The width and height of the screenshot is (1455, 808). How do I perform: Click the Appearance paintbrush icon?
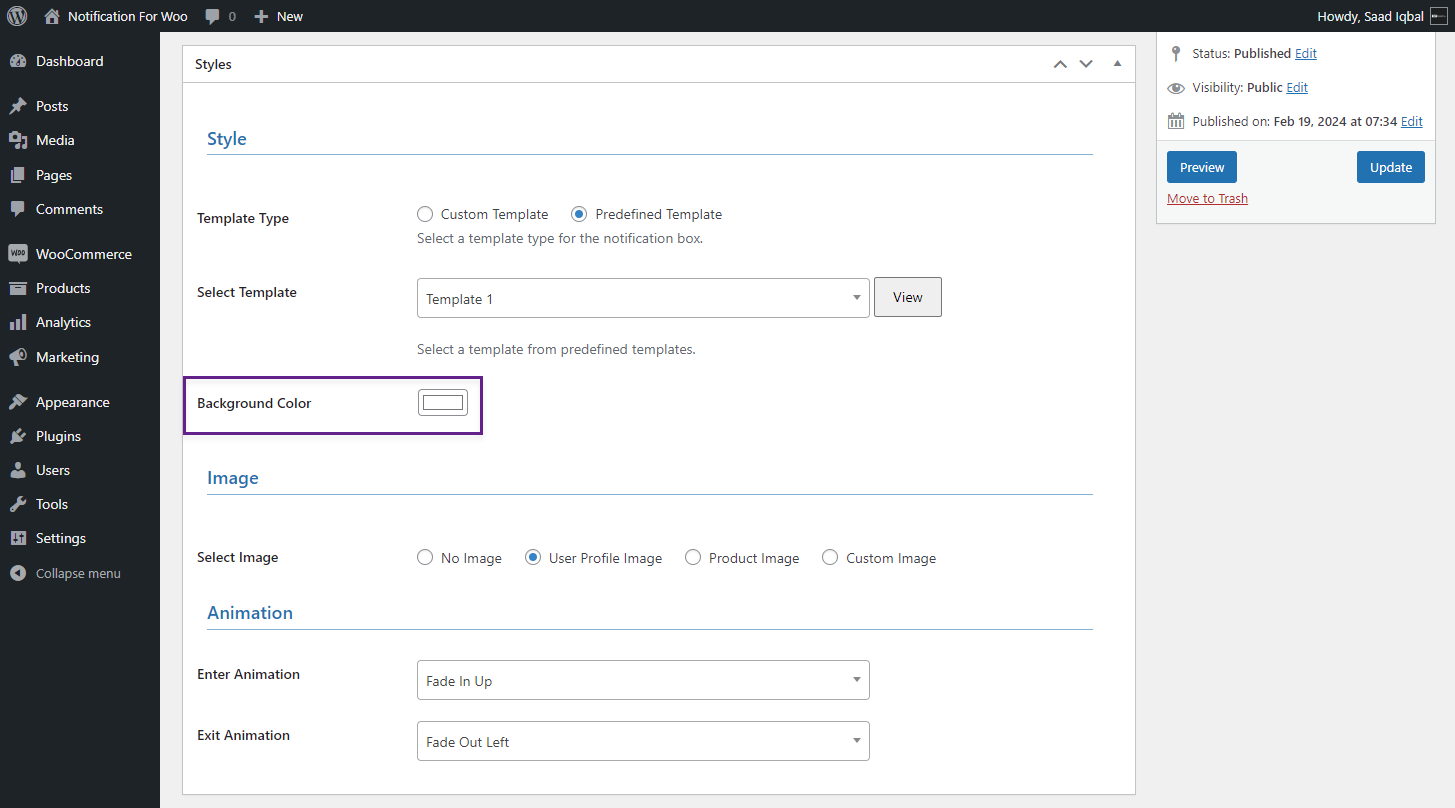tap(18, 402)
